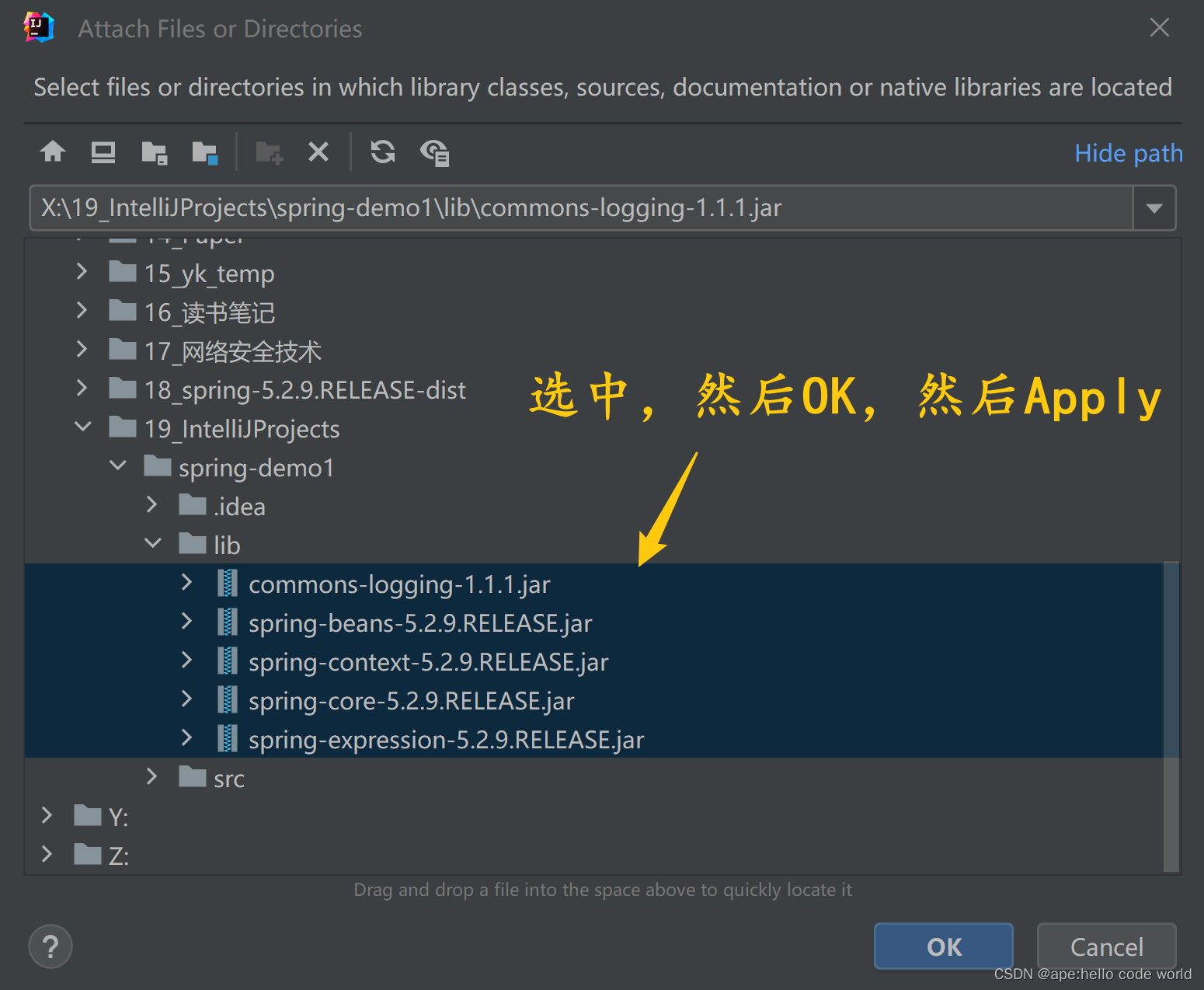Click the jar icon of spring-core-5.2.9.RELEASE.jar
This screenshot has width=1204, height=990.
(x=228, y=700)
